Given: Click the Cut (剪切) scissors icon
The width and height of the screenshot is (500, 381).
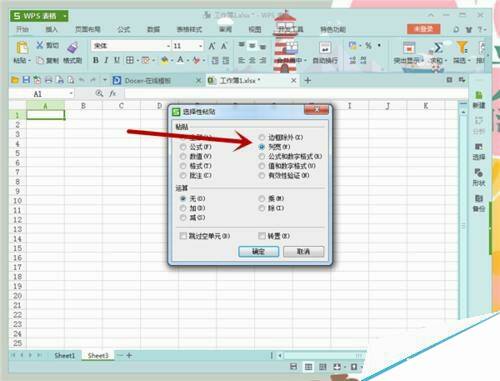Looking at the screenshot, I should 40,45.
